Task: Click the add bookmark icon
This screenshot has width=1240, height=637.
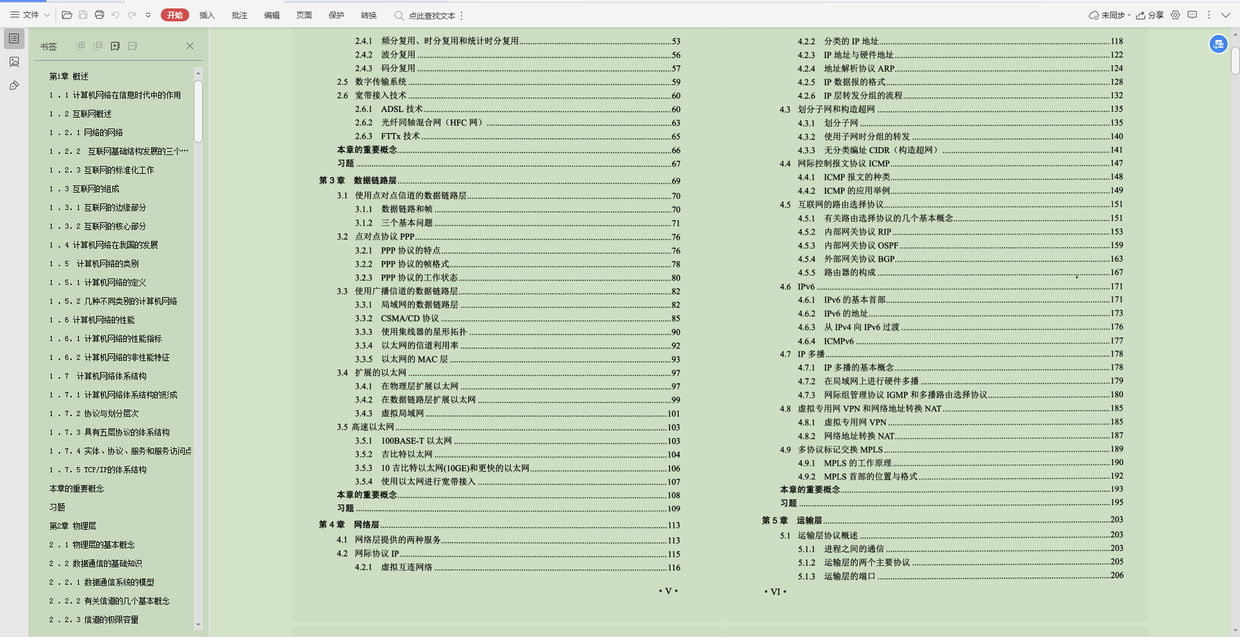Action: point(115,46)
